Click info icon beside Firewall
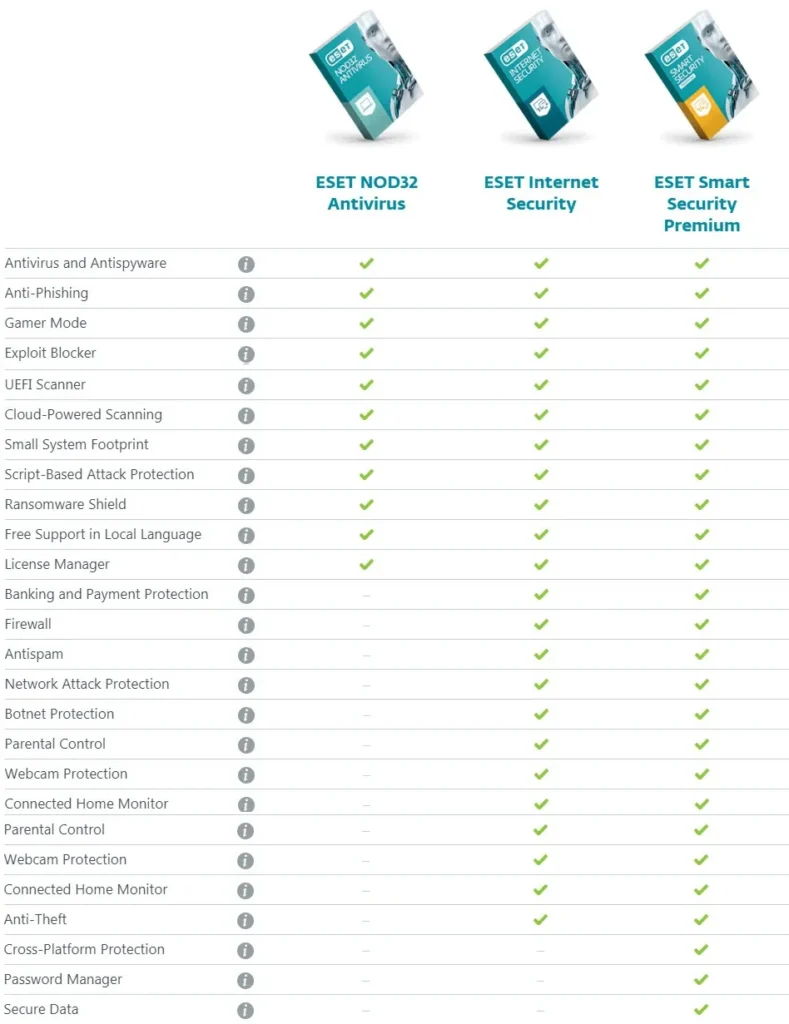The image size is (789, 1024). 246,626
